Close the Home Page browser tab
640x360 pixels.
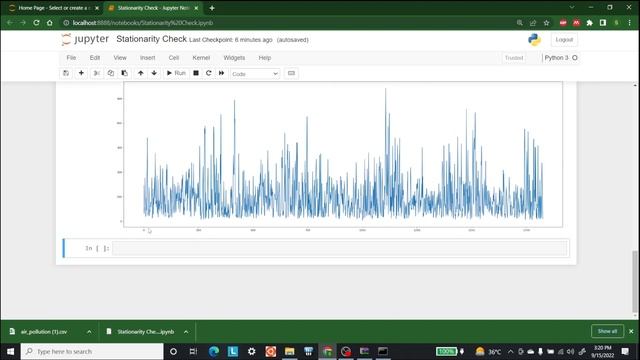(x=97, y=8)
